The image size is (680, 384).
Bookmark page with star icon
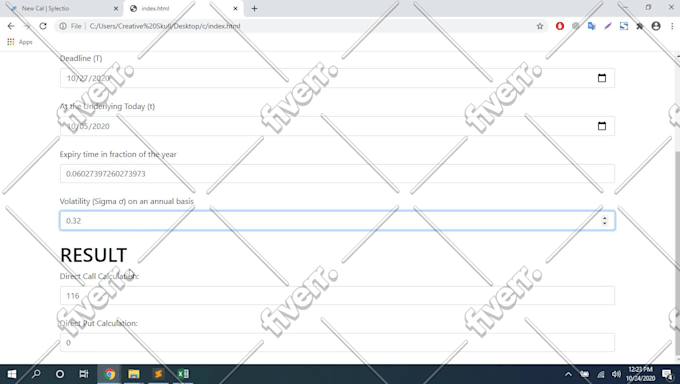pyautogui.click(x=540, y=26)
